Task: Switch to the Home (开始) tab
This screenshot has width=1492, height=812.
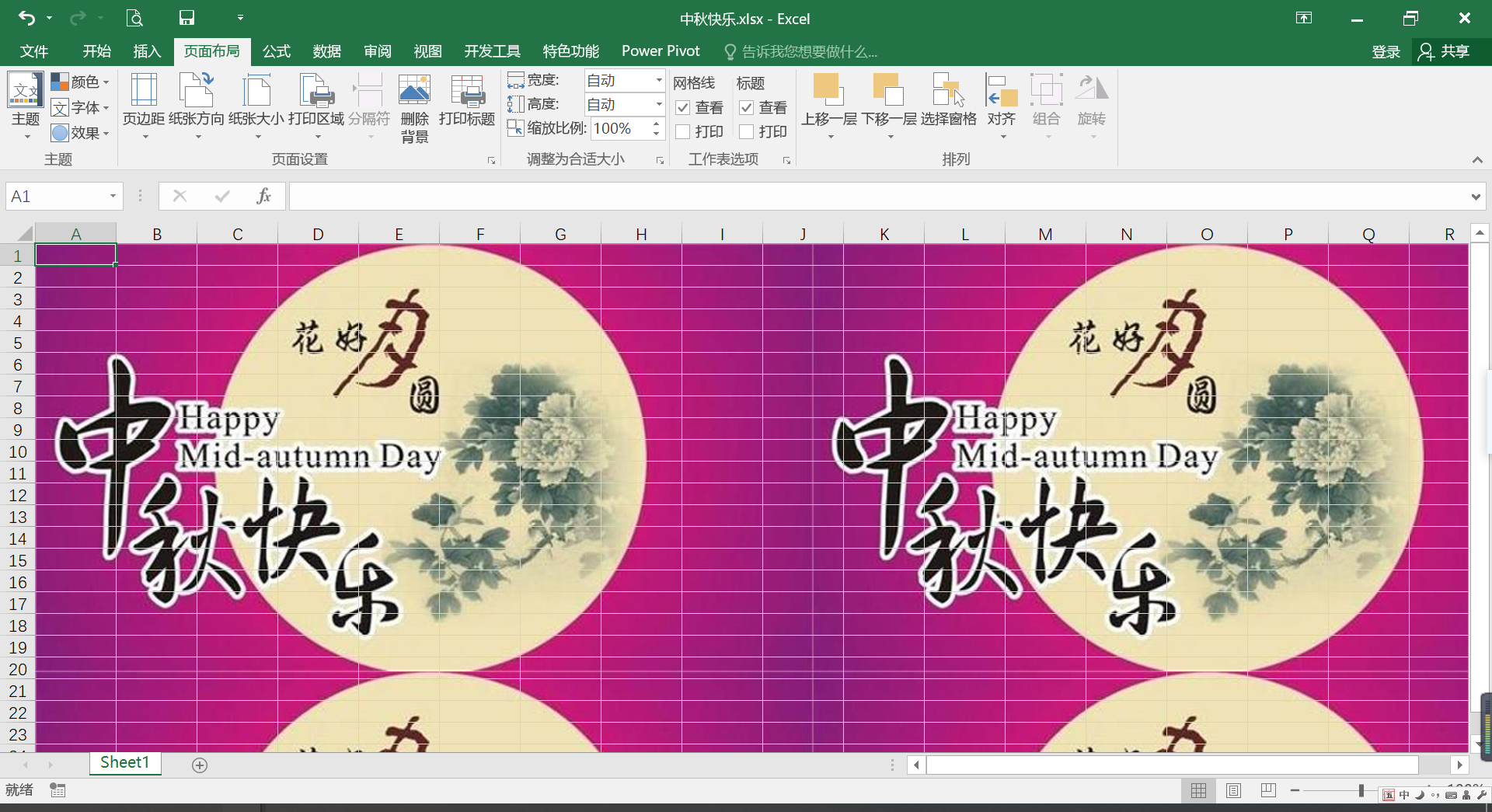Action: point(97,51)
